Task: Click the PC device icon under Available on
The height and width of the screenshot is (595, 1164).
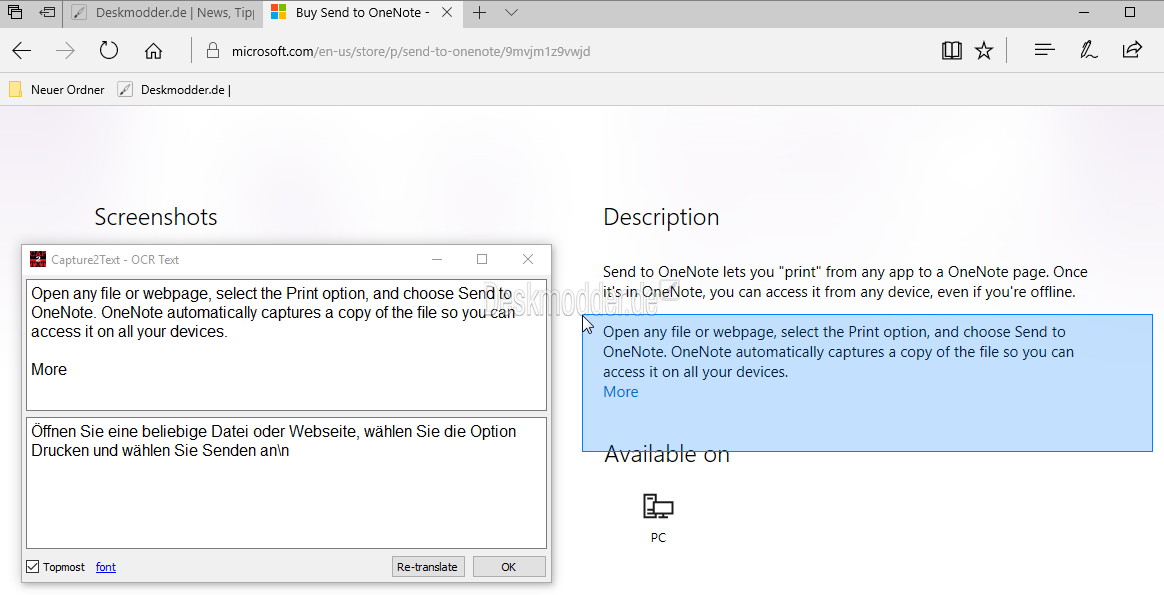Action: [658, 507]
